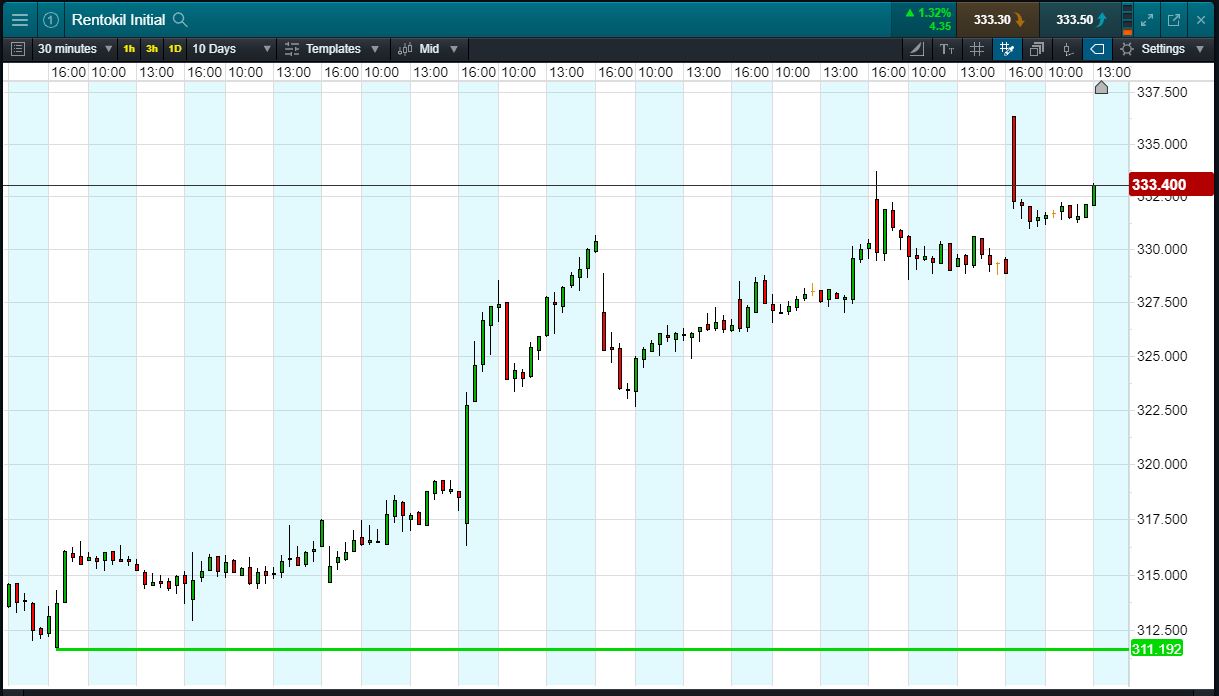Click the 320.000 price axis label
The image size is (1219, 696).
1162,464
